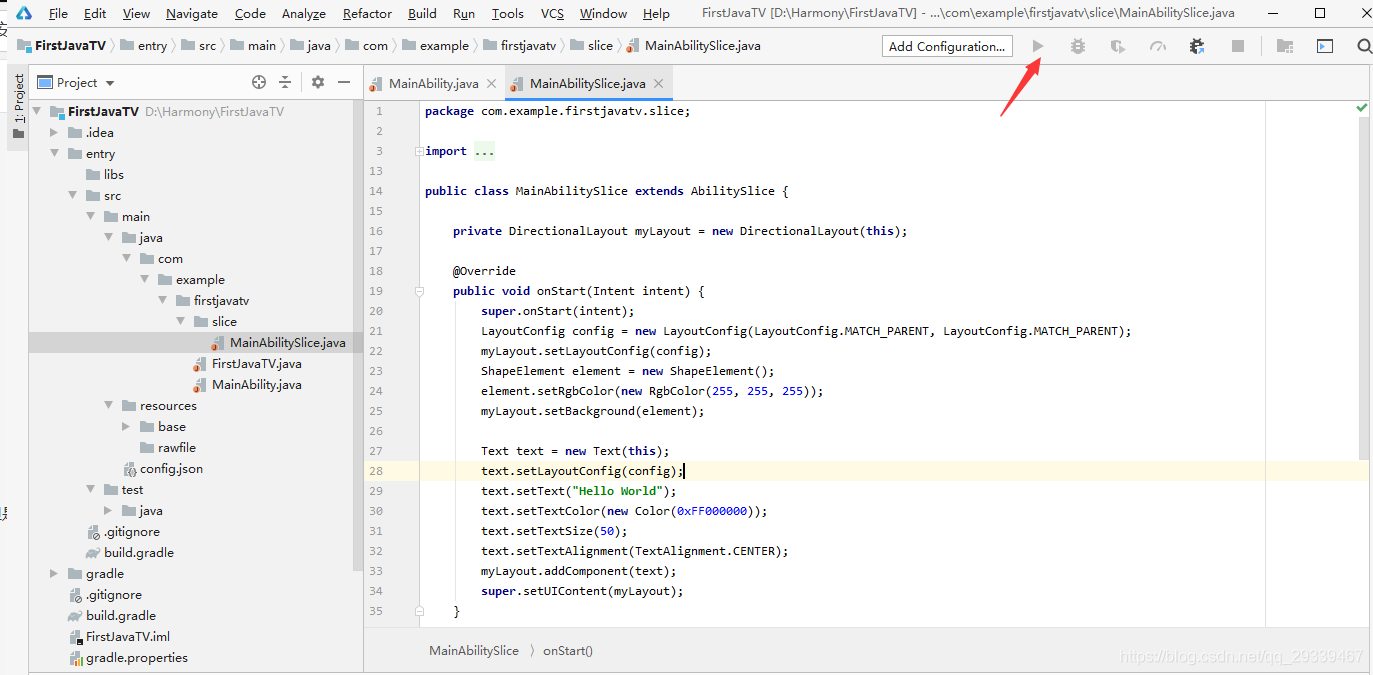
Task: Collapse all using Project panel icon
Action: (x=285, y=82)
